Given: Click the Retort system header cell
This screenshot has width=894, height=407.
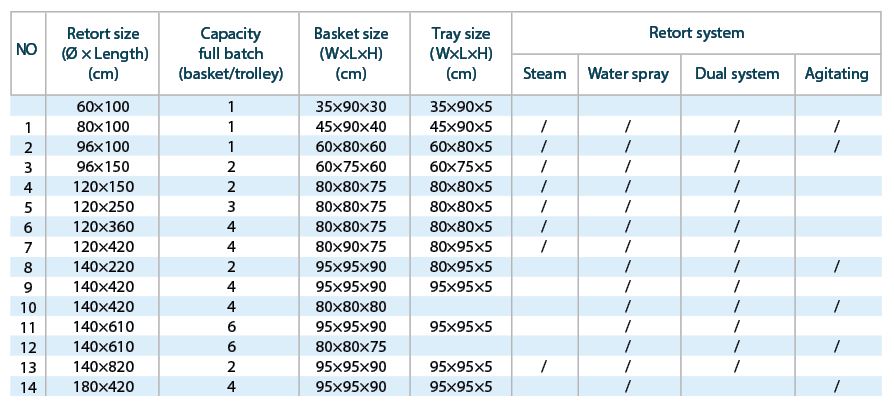Looking at the screenshot, I should (696, 33).
